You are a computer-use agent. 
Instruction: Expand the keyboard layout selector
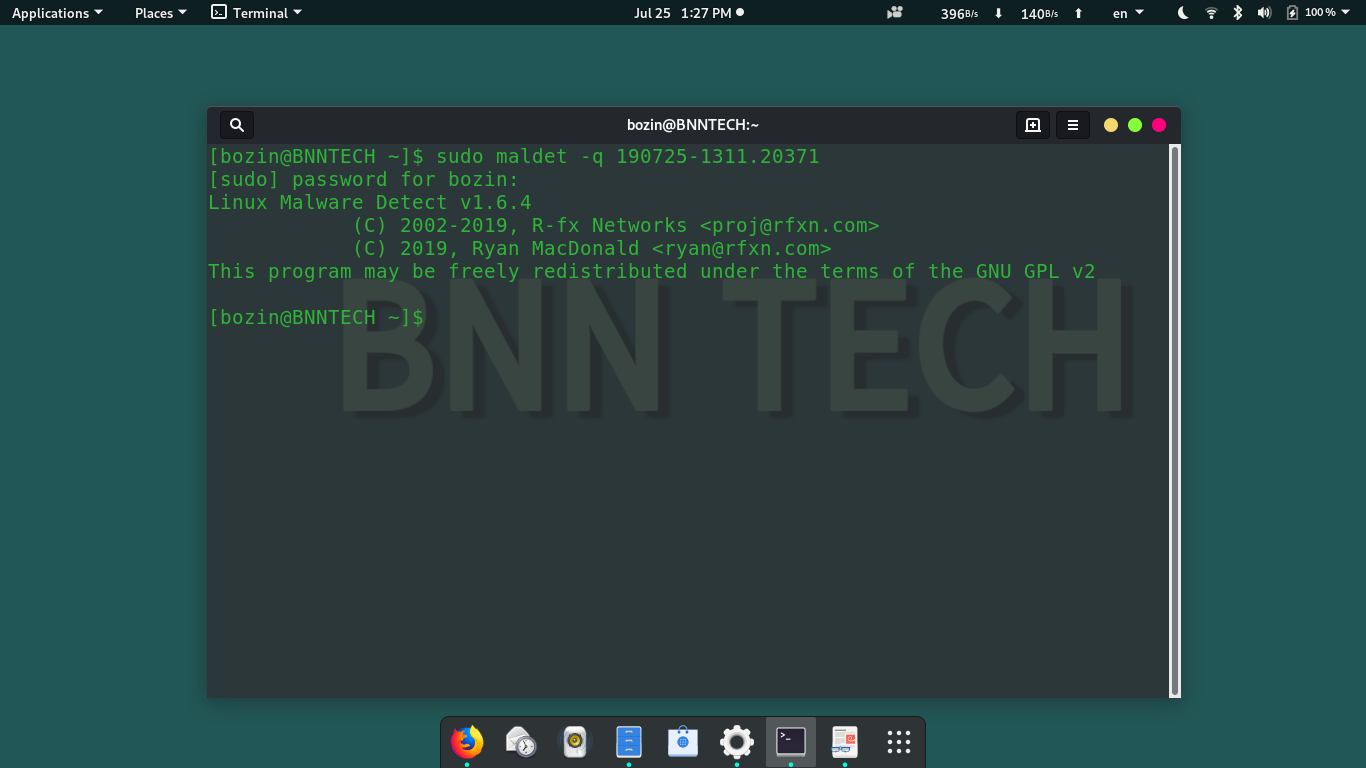click(x=1125, y=13)
